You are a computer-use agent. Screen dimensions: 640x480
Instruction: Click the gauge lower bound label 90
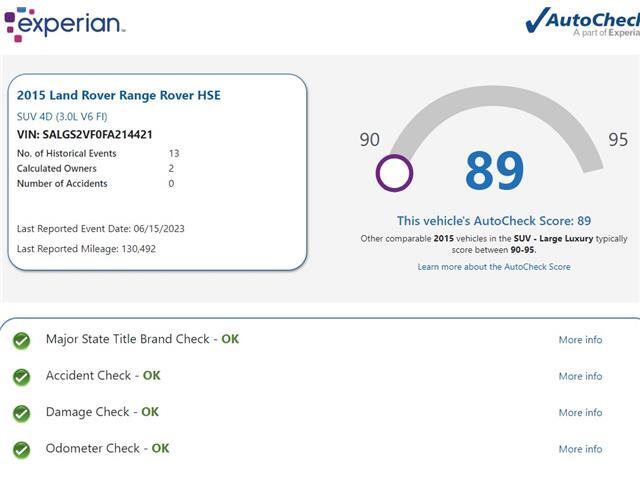click(x=369, y=140)
